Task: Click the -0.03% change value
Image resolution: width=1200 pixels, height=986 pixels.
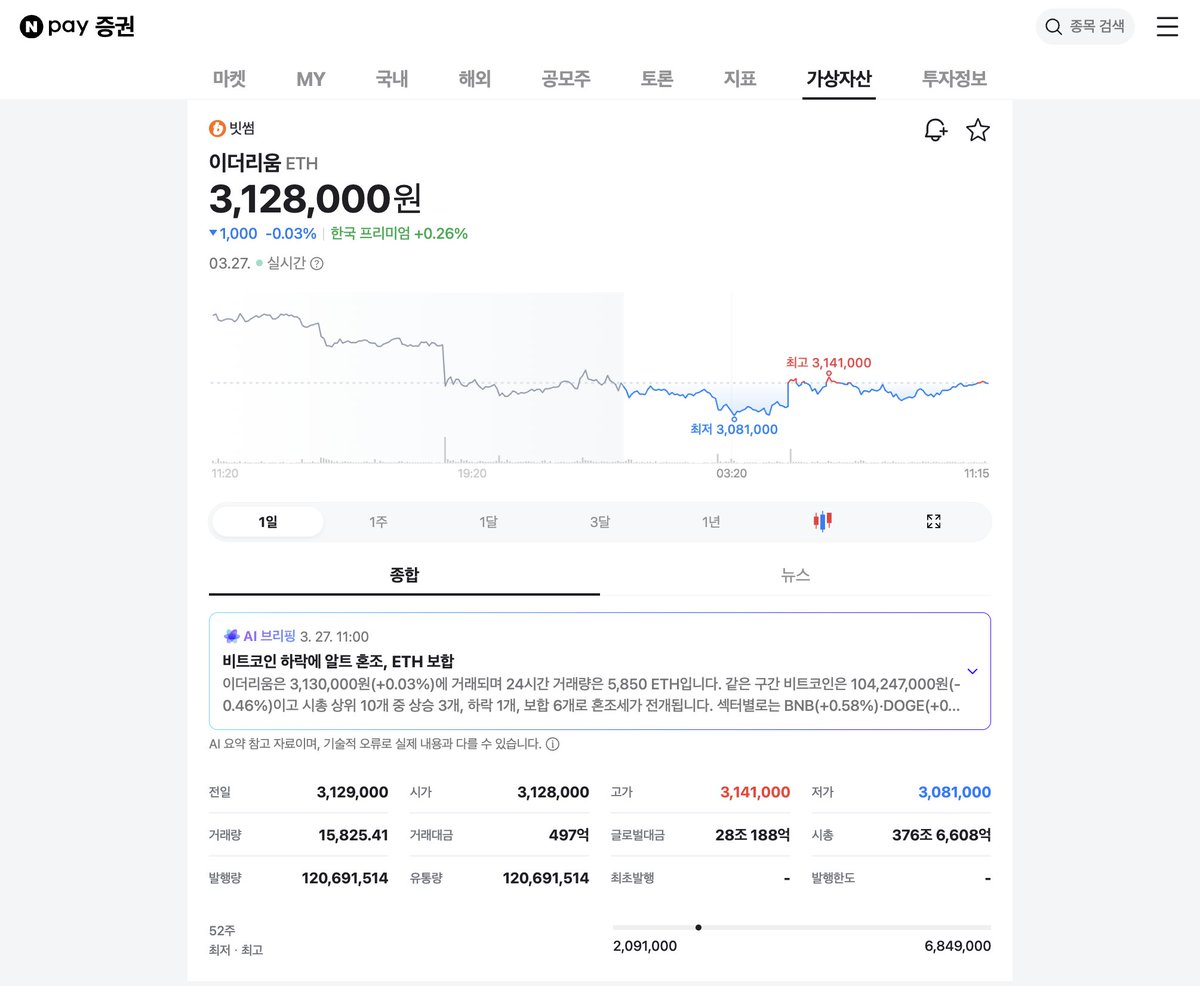Action: (x=291, y=233)
